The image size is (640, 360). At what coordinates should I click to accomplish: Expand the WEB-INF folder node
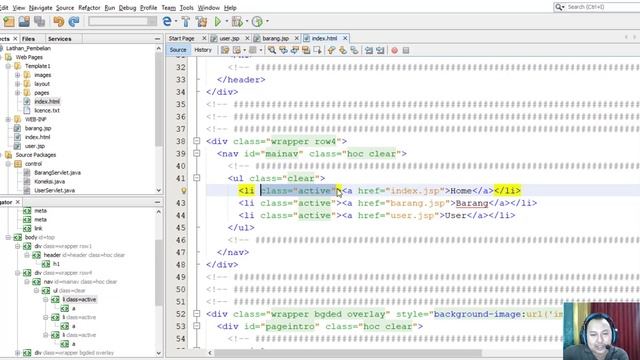coord(8,119)
